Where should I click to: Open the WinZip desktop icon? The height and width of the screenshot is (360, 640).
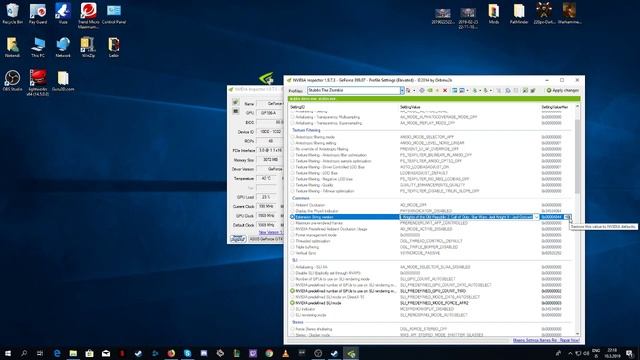pyautogui.click(x=88, y=47)
